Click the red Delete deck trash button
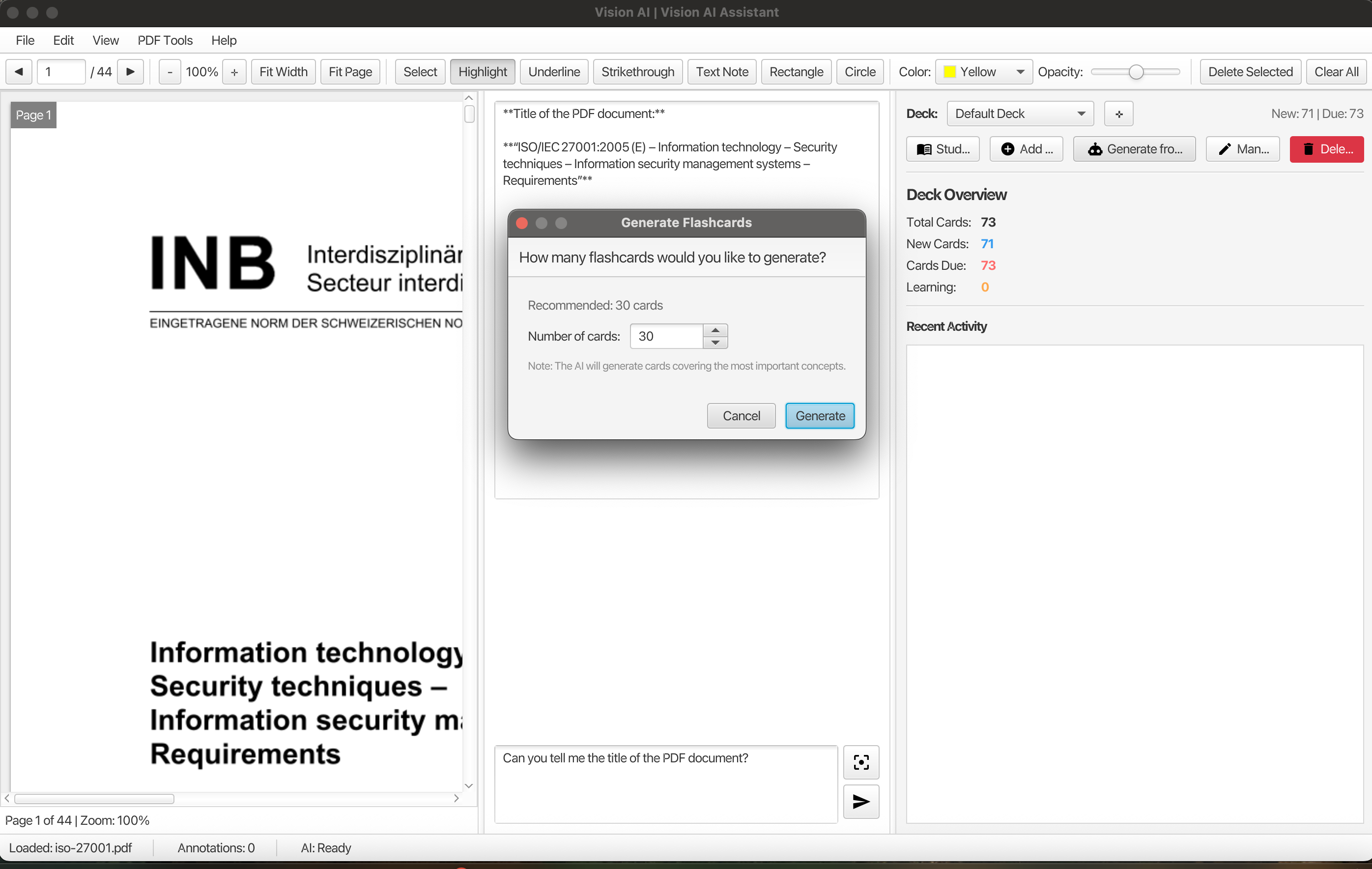The height and width of the screenshot is (869, 1372). 1326,149
